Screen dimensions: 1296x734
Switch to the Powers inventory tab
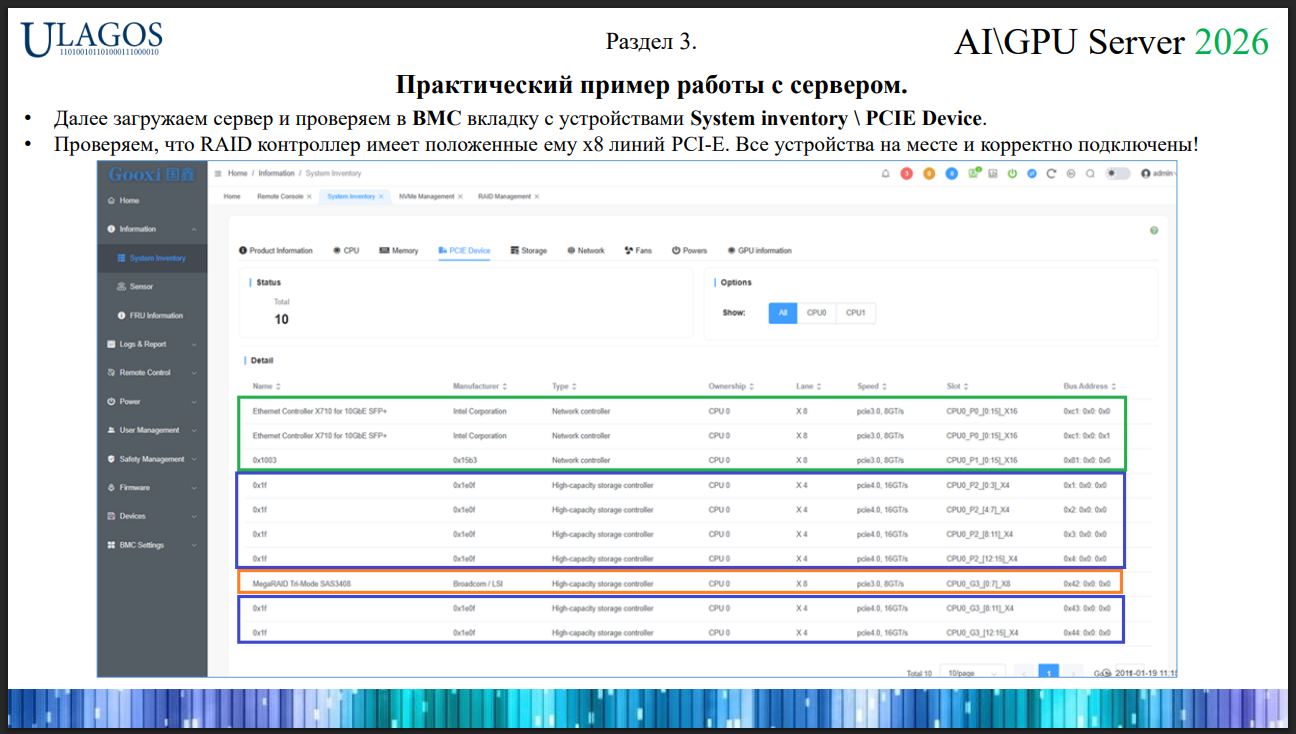click(689, 250)
